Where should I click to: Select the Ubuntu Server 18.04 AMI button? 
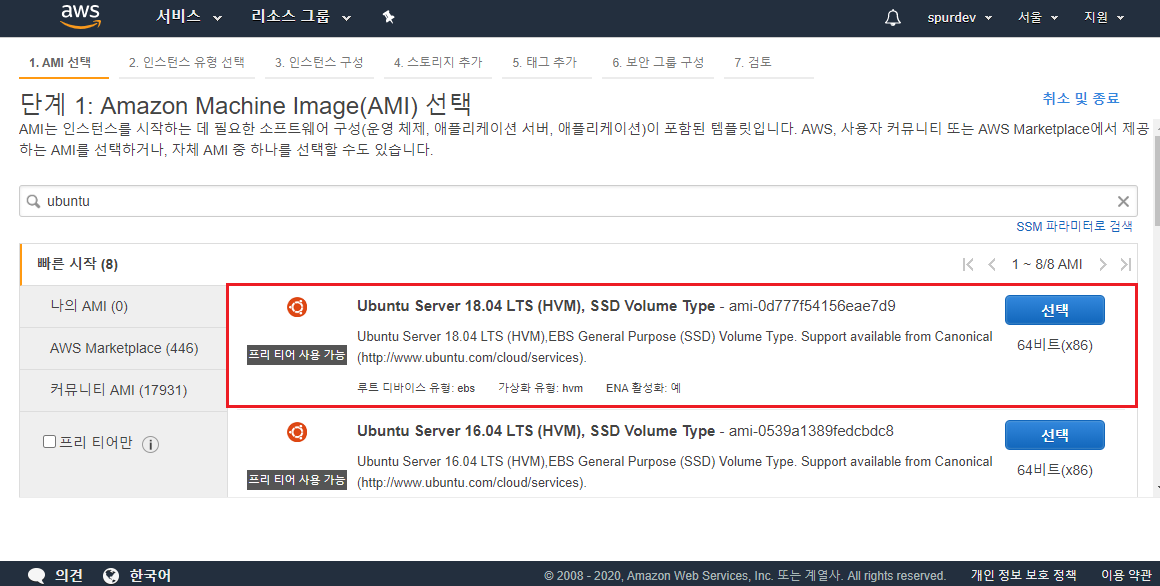(x=1054, y=310)
